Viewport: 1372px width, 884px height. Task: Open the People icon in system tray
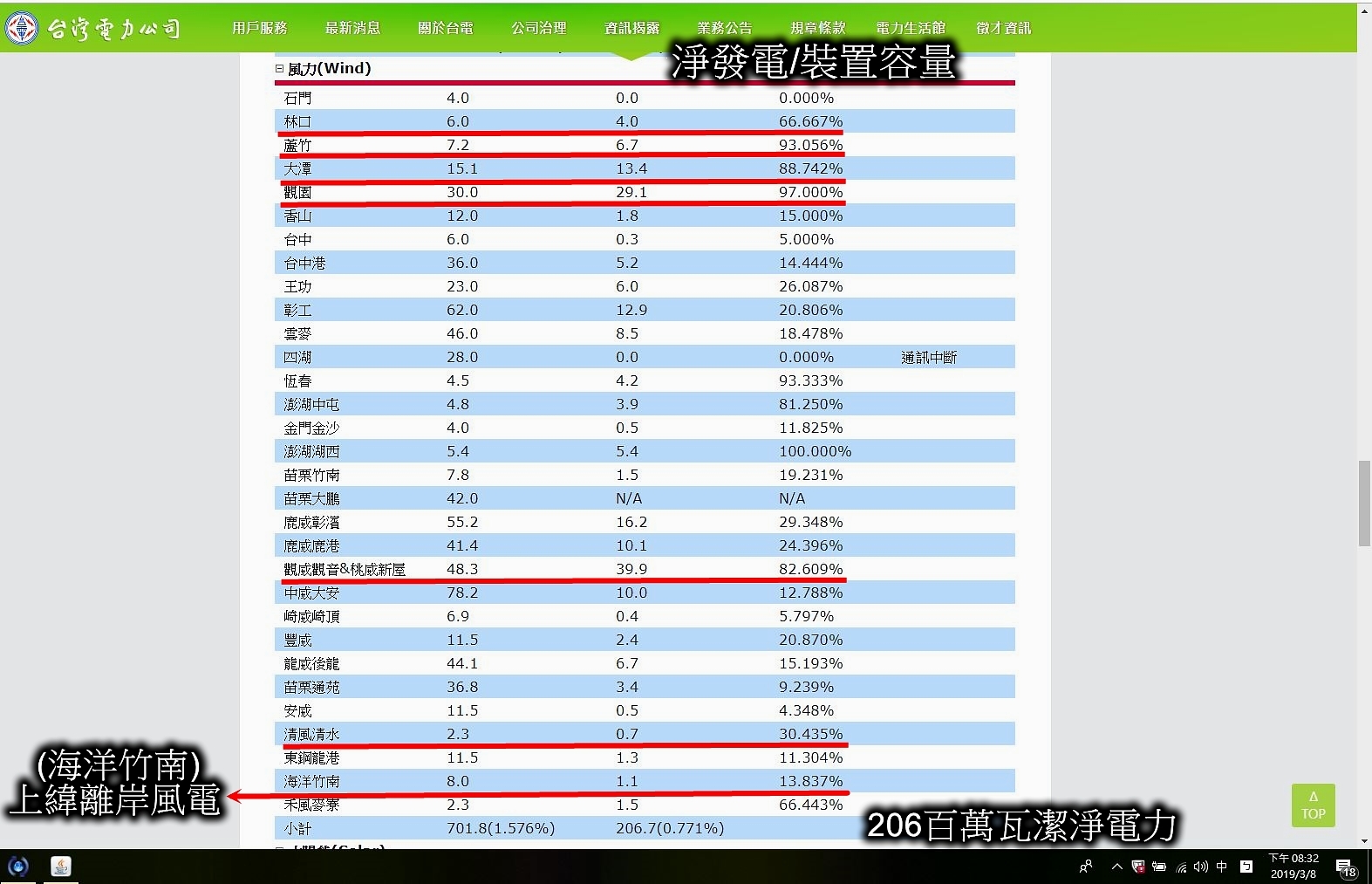[1086, 867]
